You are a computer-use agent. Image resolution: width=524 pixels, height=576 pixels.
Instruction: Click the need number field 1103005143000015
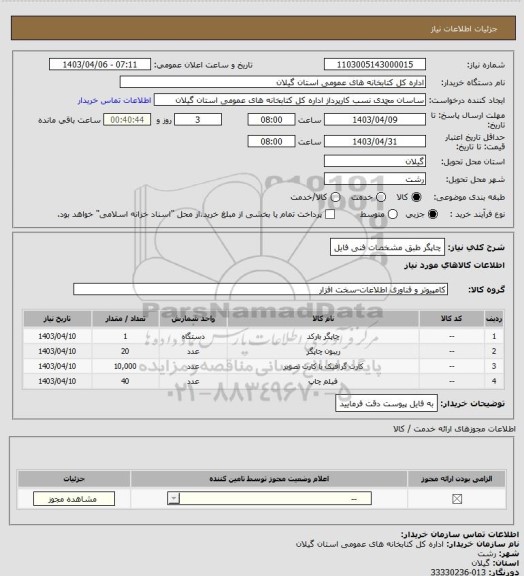pyautogui.click(x=375, y=65)
